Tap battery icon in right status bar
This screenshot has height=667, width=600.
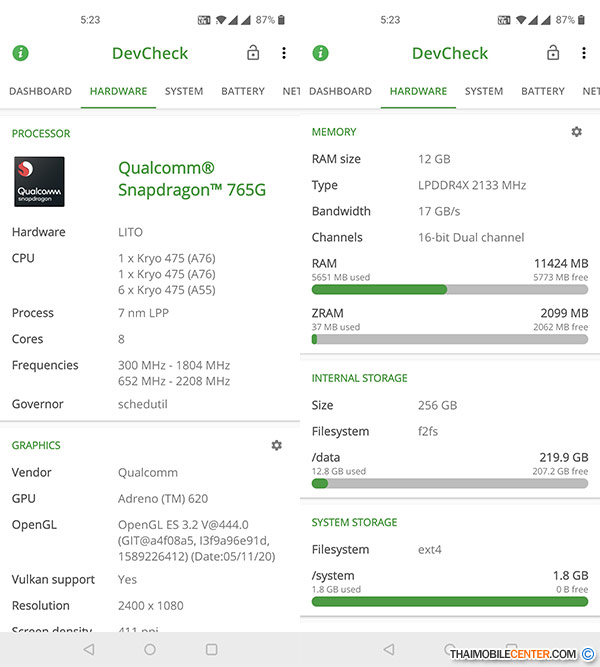click(x=581, y=20)
